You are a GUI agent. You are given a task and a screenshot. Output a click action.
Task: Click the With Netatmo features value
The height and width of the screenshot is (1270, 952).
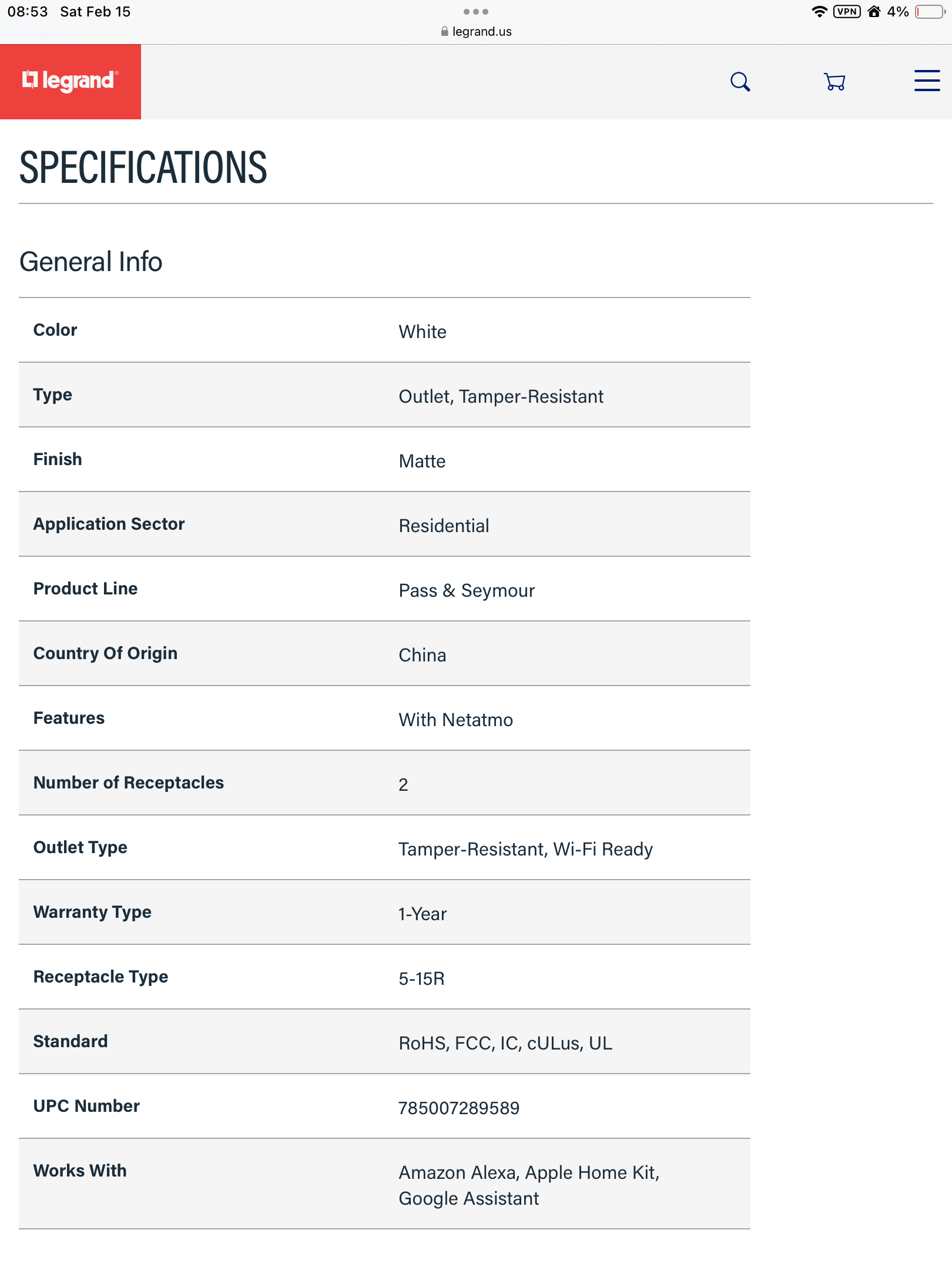[x=455, y=720]
